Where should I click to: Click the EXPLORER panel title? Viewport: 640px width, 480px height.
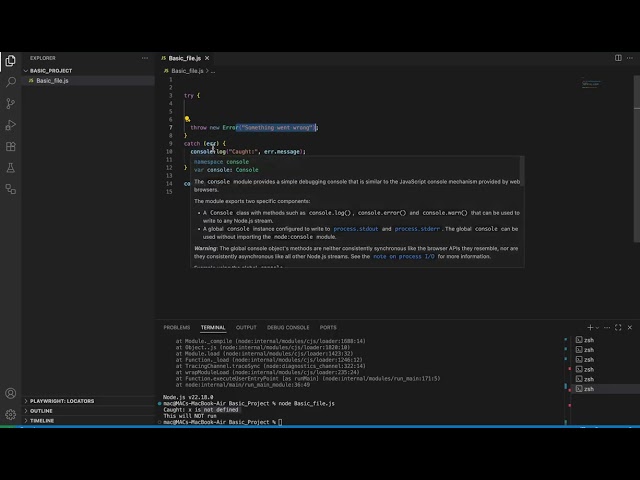(42, 58)
